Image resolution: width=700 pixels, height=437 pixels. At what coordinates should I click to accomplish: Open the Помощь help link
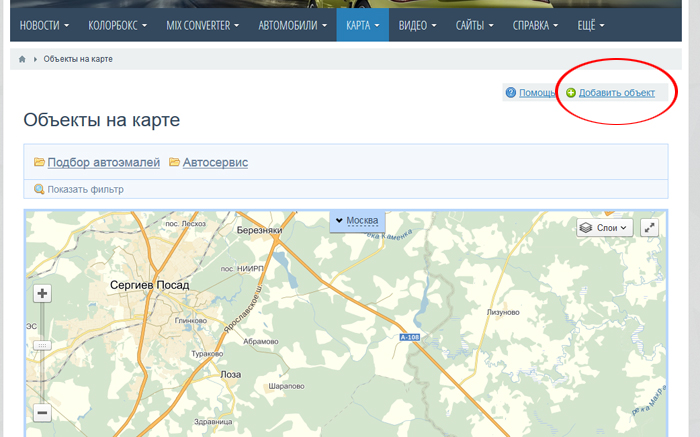[x=537, y=93]
